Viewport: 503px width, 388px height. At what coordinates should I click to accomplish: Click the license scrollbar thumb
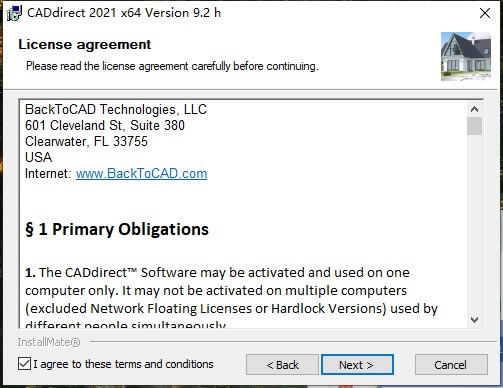474,126
